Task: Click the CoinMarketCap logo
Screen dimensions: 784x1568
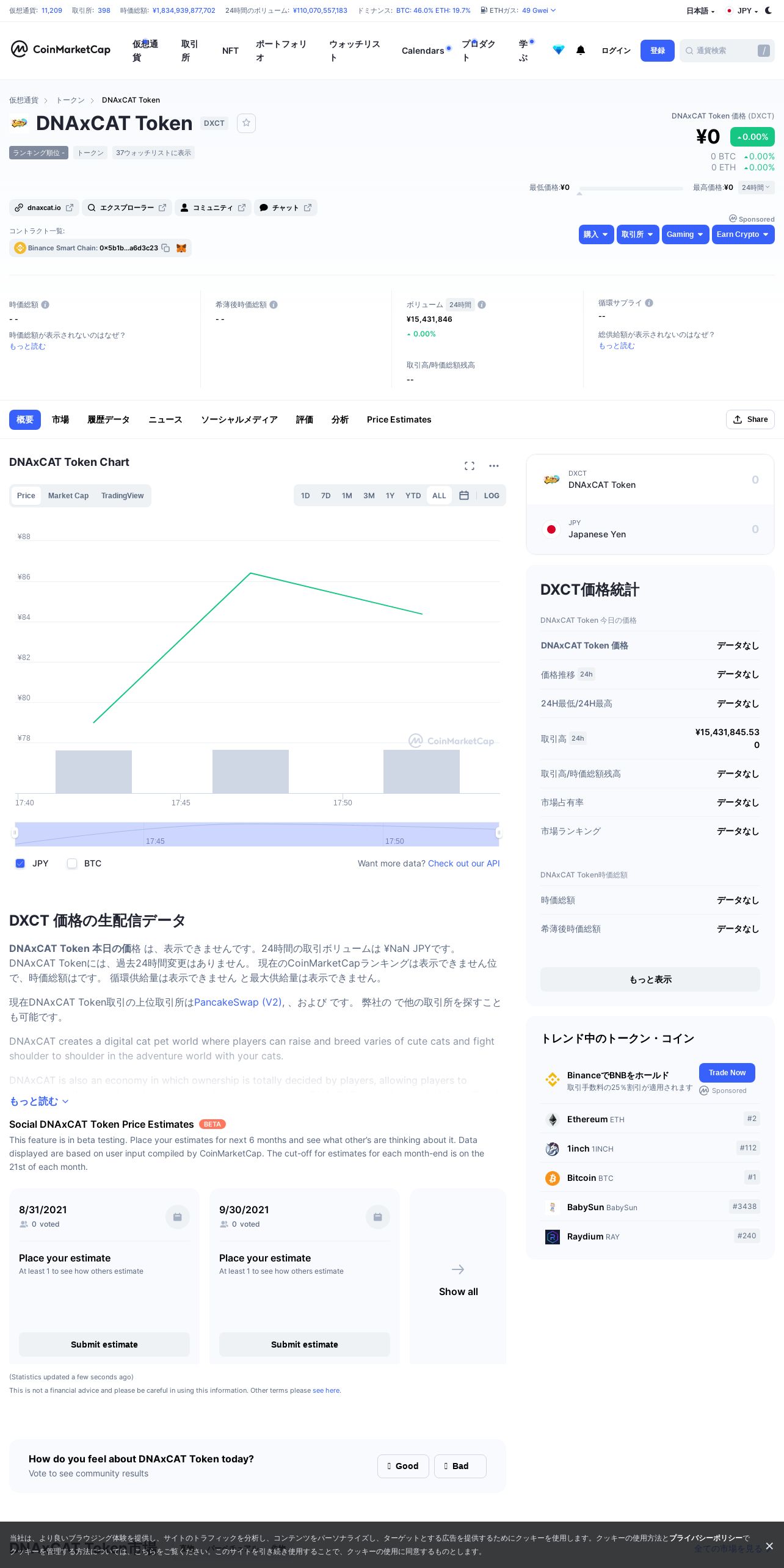Action: click(60, 49)
